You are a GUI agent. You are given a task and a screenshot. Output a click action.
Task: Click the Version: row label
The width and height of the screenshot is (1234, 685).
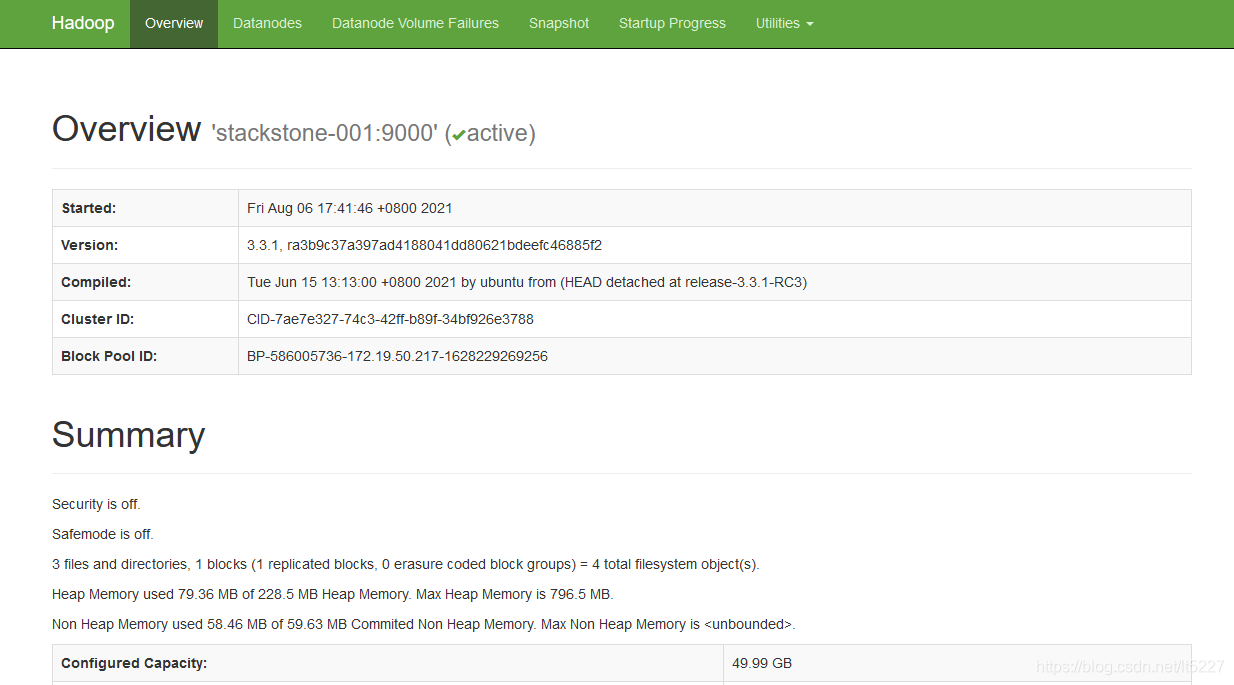tap(89, 245)
